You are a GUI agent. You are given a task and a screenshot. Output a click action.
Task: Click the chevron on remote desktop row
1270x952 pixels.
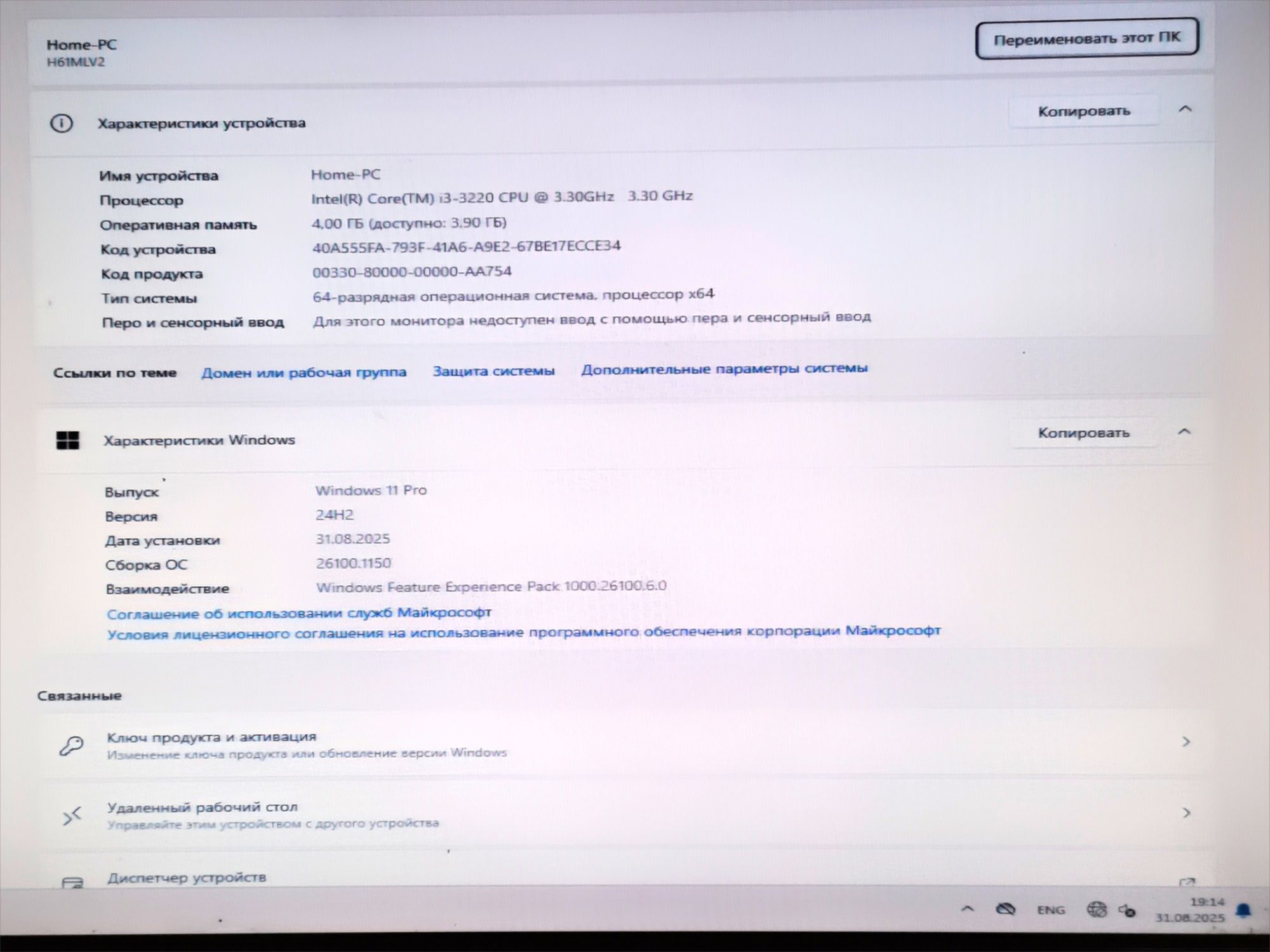pyautogui.click(x=1186, y=812)
